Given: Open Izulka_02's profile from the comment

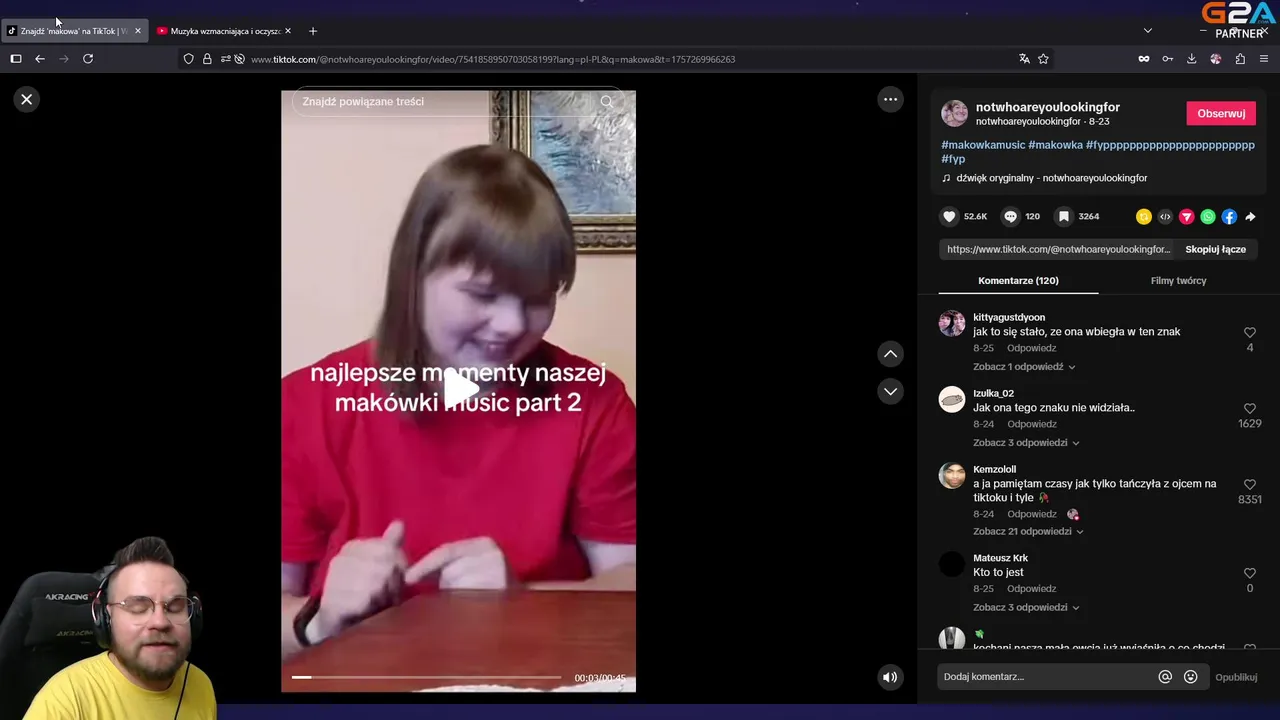Looking at the screenshot, I should click(x=993, y=393).
